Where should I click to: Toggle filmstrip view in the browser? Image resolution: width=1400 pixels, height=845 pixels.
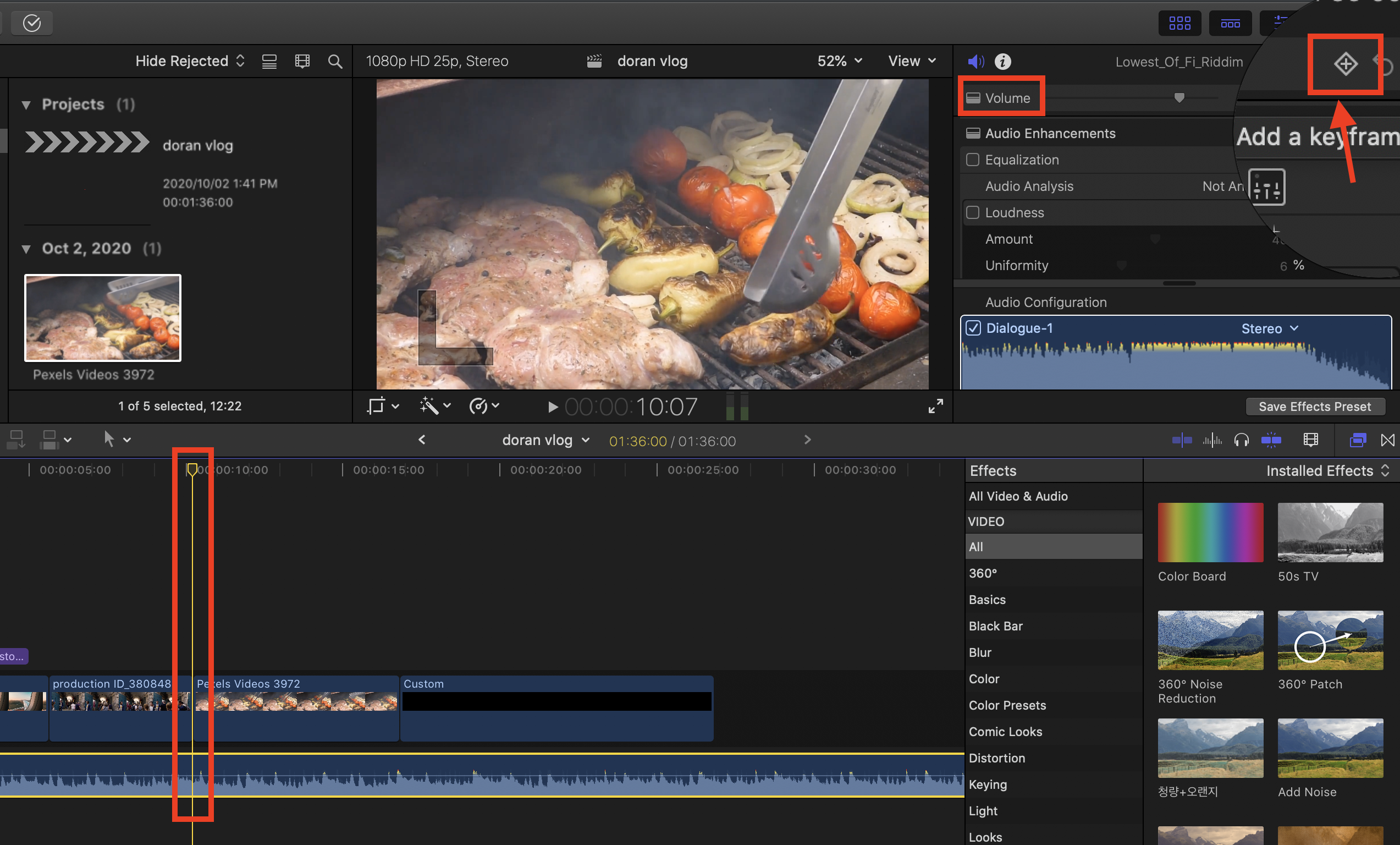[x=302, y=62]
